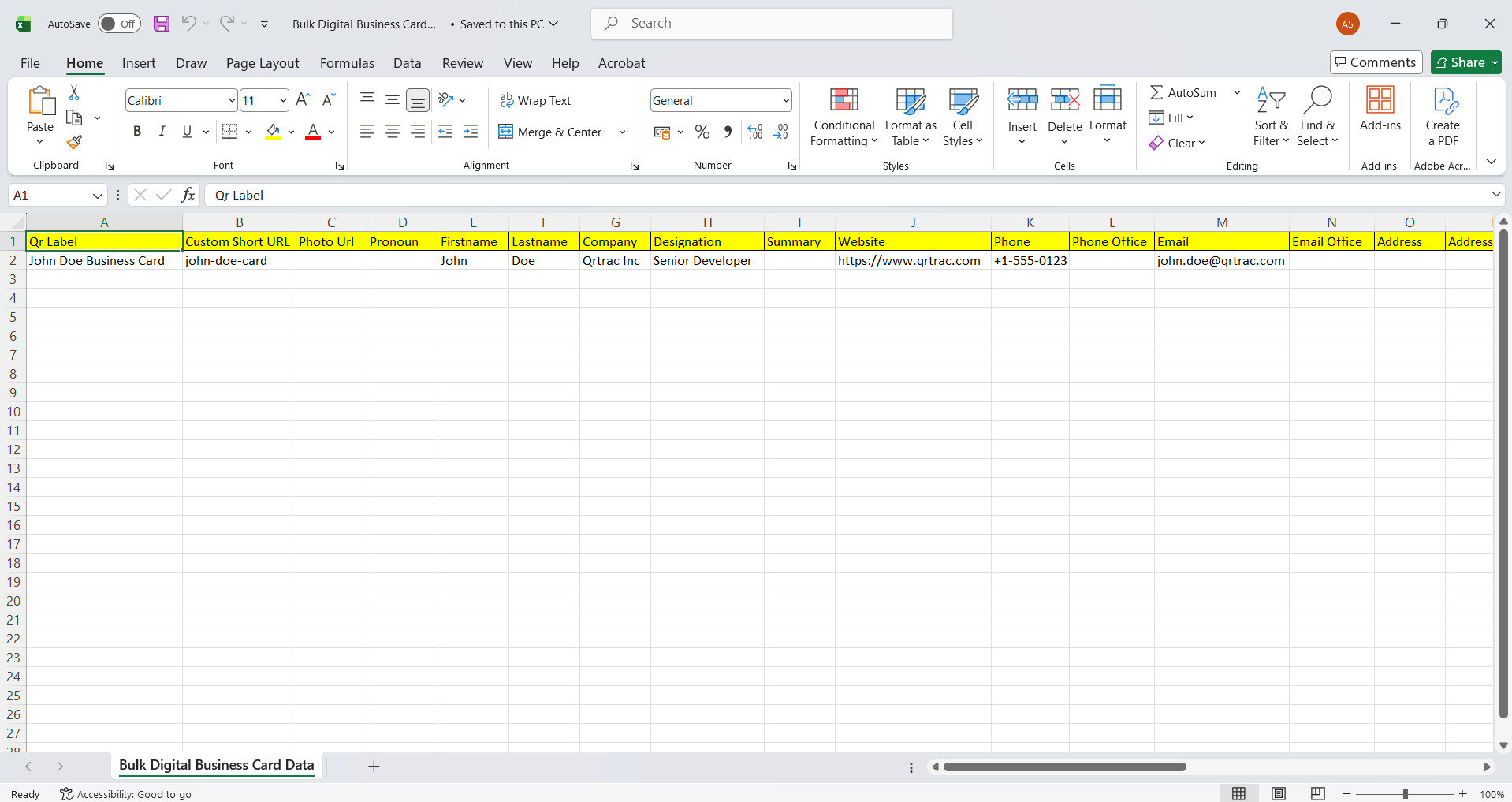The width and height of the screenshot is (1512, 802).
Task: Click the Comments button
Action: coord(1375,62)
